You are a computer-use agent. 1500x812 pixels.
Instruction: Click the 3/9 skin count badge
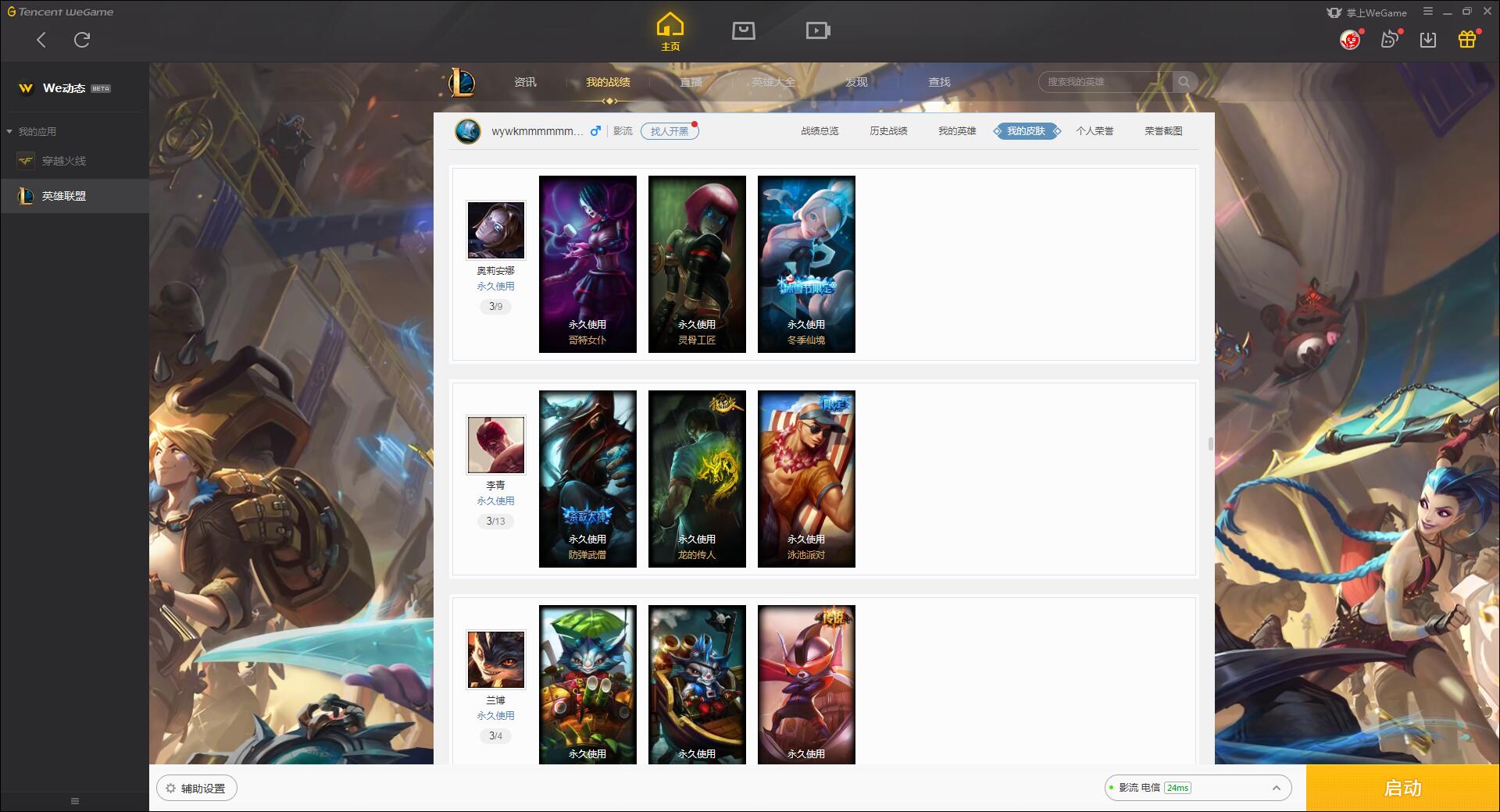click(495, 307)
